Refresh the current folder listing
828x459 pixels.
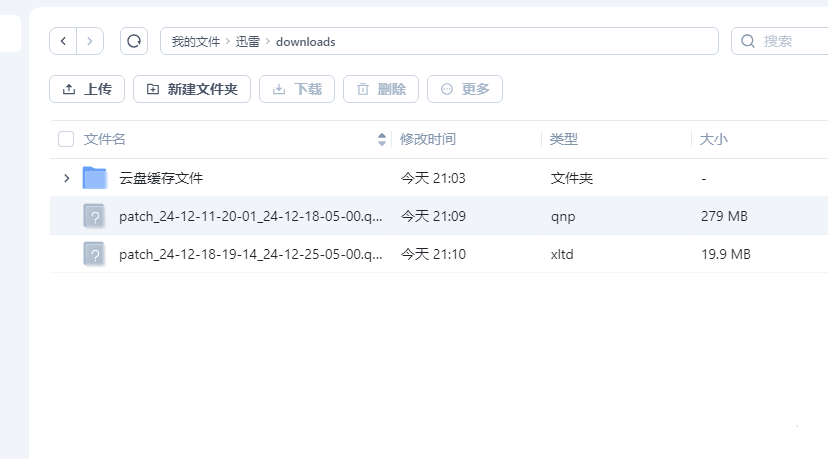(133, 41)
